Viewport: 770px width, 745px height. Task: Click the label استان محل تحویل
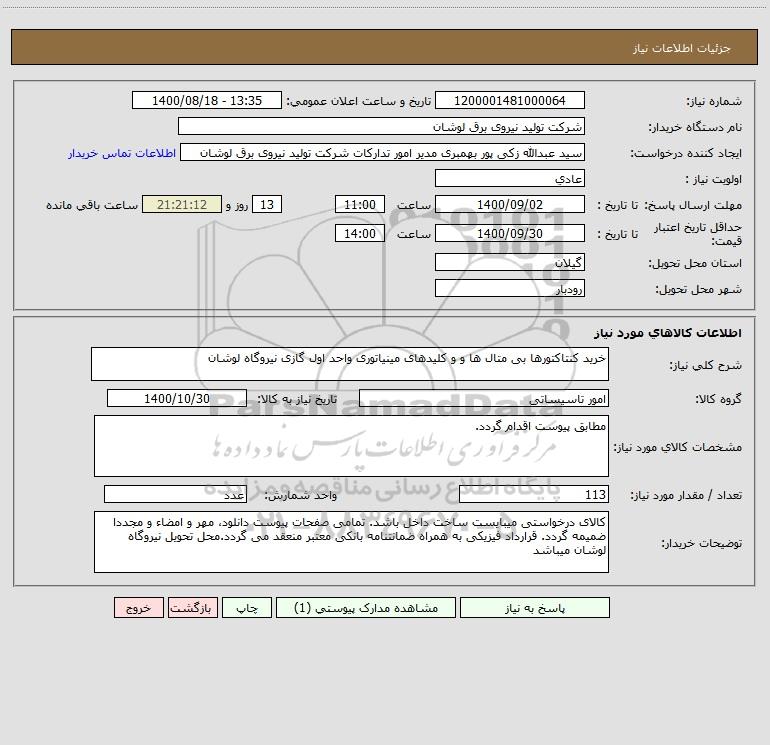pos(695,264)
